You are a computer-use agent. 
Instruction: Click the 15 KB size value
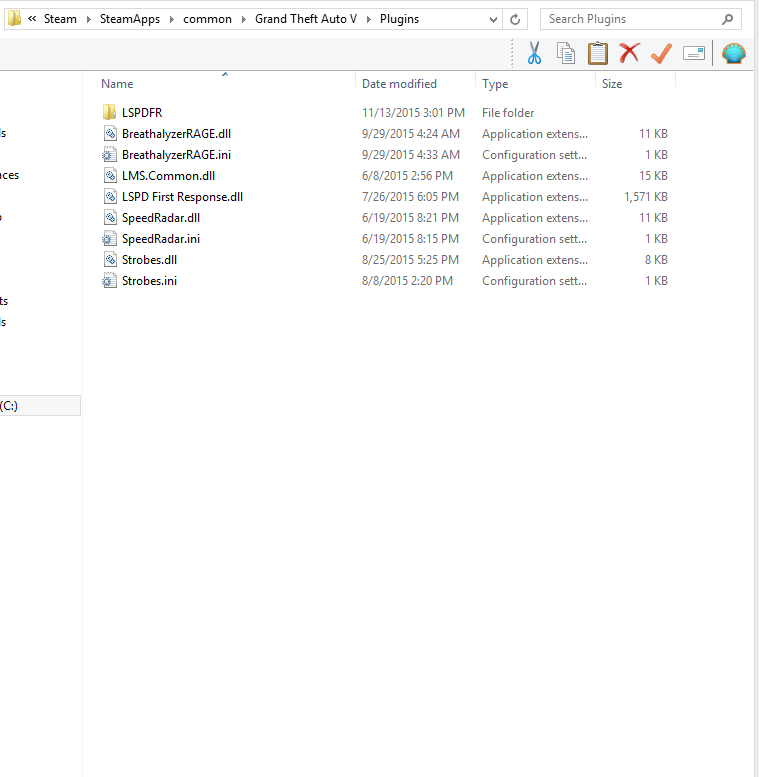click(653, 175)
